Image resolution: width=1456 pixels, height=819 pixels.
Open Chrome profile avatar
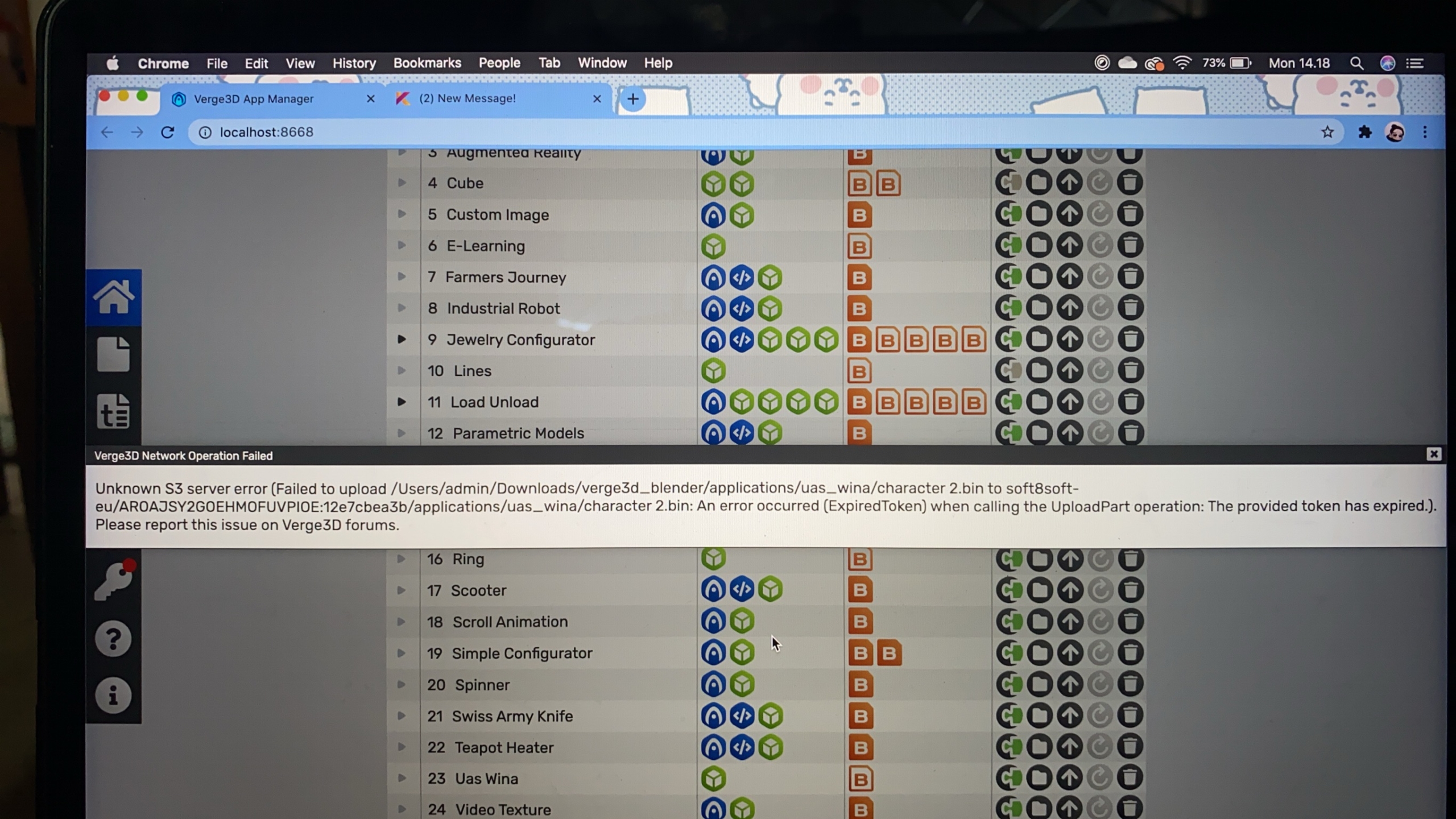point(1395,133)
